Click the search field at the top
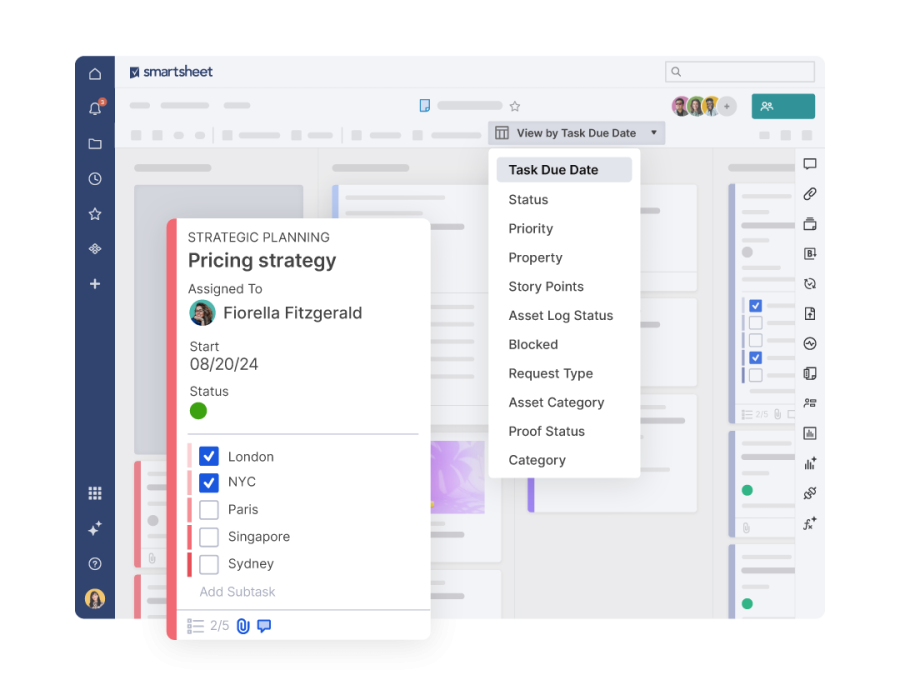Image resolution: width=900 pixels, height=675 pixels. pos(740,71)
